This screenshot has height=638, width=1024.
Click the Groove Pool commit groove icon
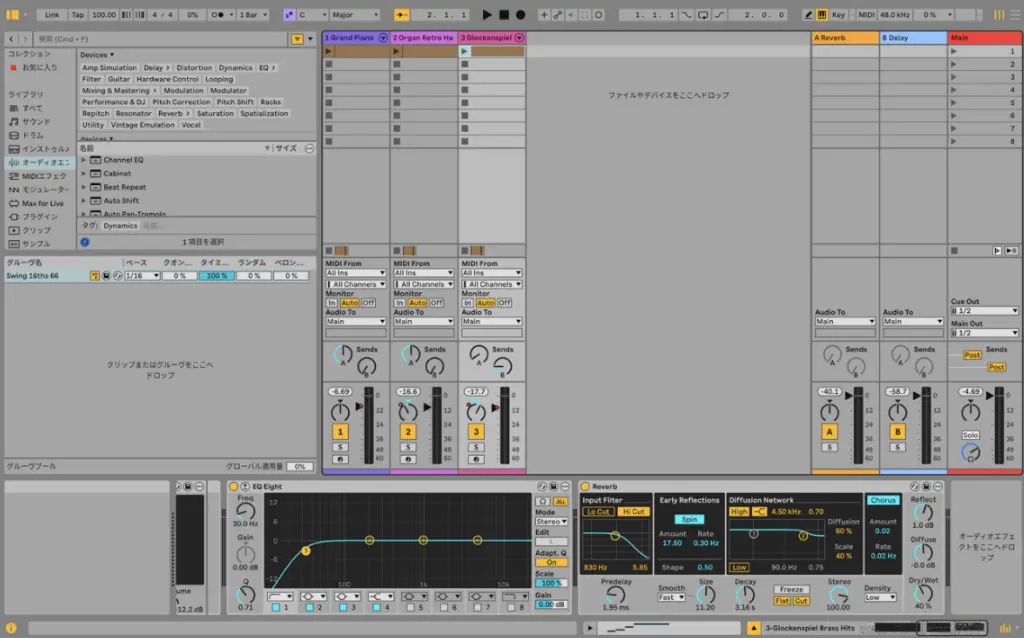[x=95, y=276]
